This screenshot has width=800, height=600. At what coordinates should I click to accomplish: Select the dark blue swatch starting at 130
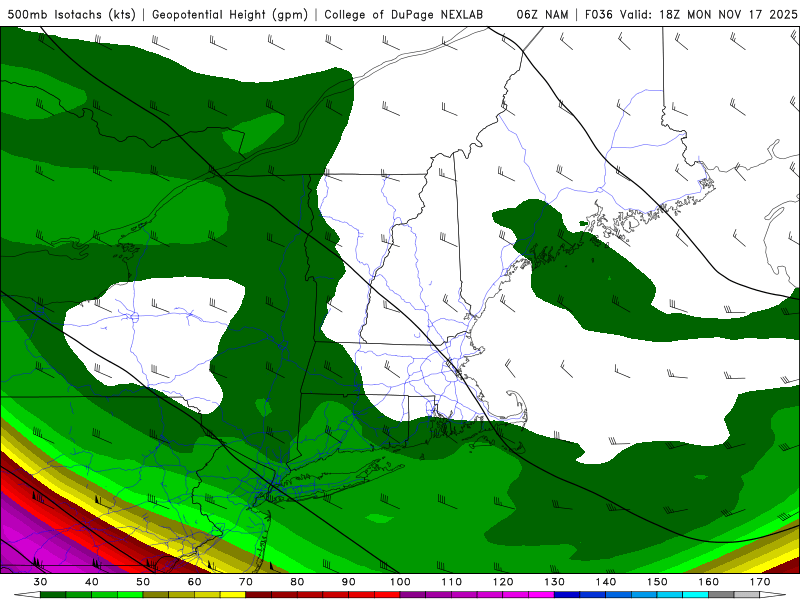(567, 594)
